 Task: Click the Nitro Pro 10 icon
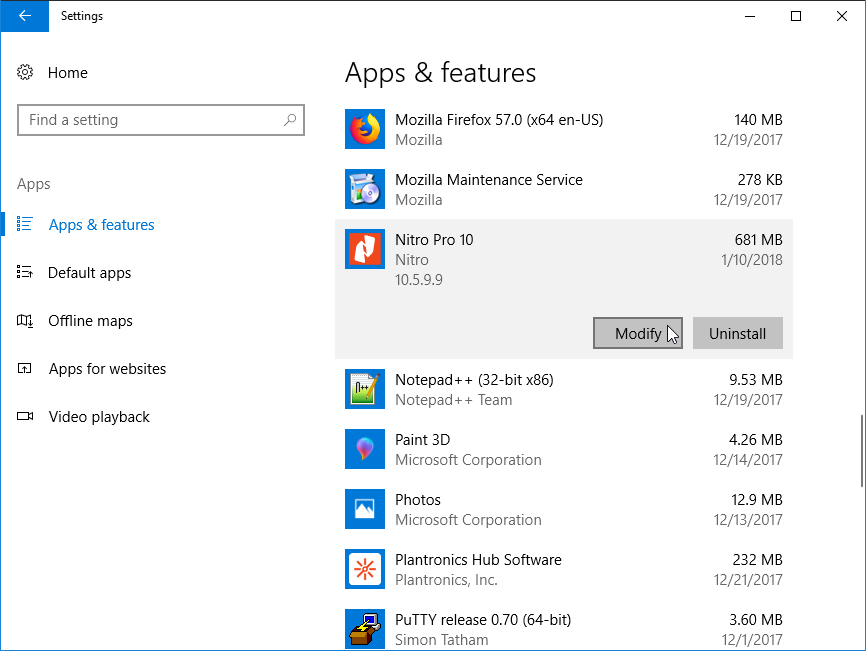365,249
